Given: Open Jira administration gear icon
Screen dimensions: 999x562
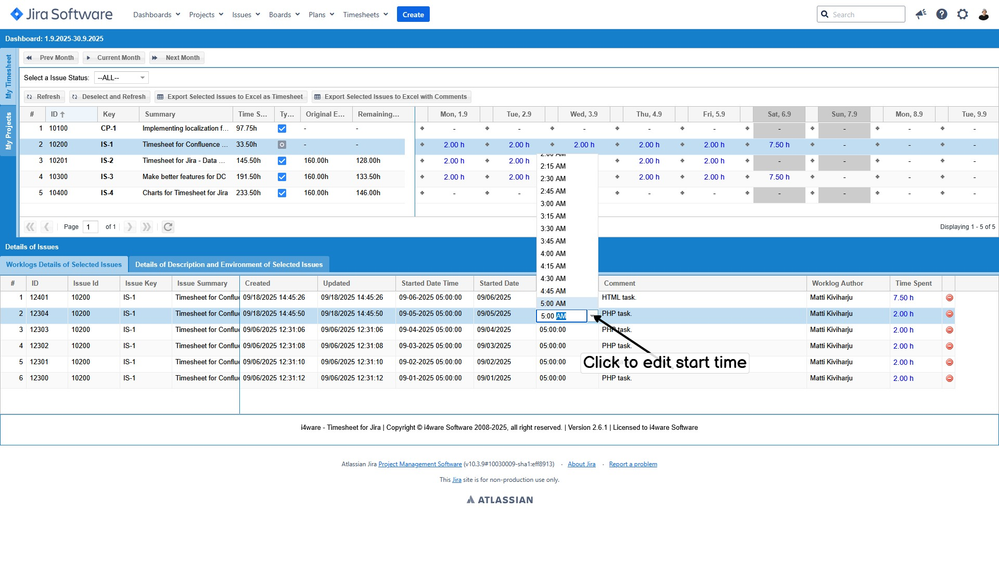Looking at the screenshot, I should tap(962, 14).
